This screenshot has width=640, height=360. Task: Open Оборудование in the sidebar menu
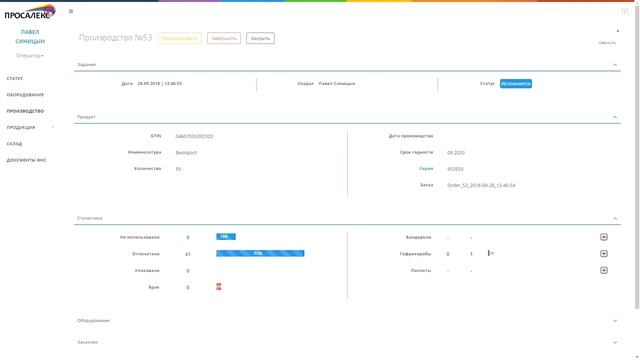[25, 95]
